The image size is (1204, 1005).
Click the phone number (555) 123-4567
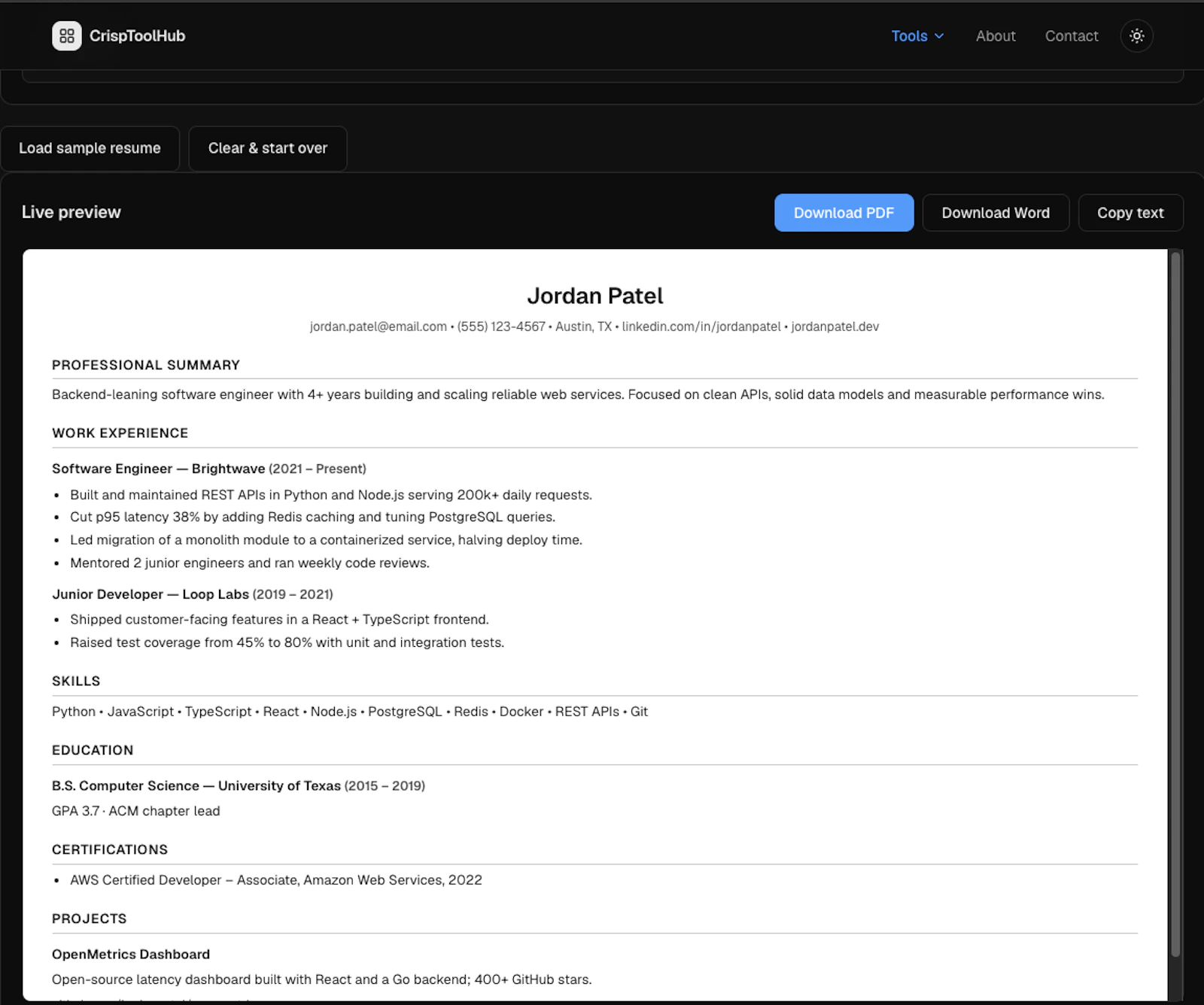pos(501,326)
